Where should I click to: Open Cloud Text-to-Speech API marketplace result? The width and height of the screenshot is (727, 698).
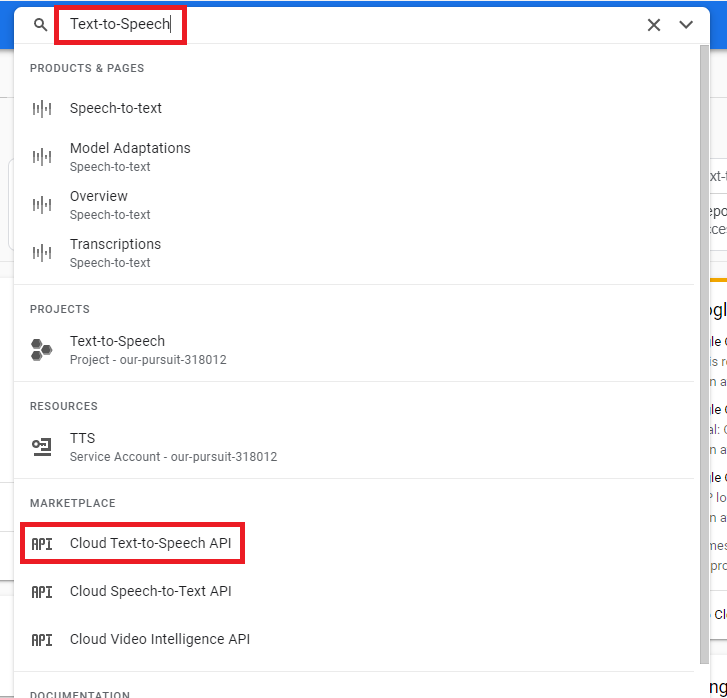pos(152,543)
